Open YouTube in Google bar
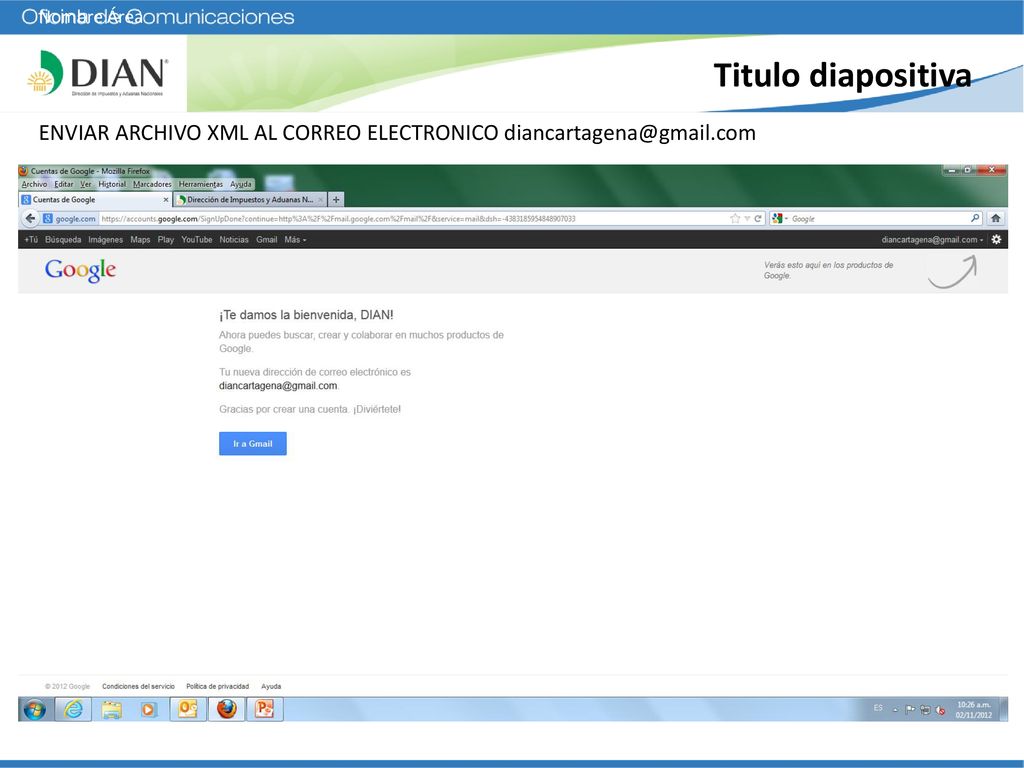 pos(197,240)
